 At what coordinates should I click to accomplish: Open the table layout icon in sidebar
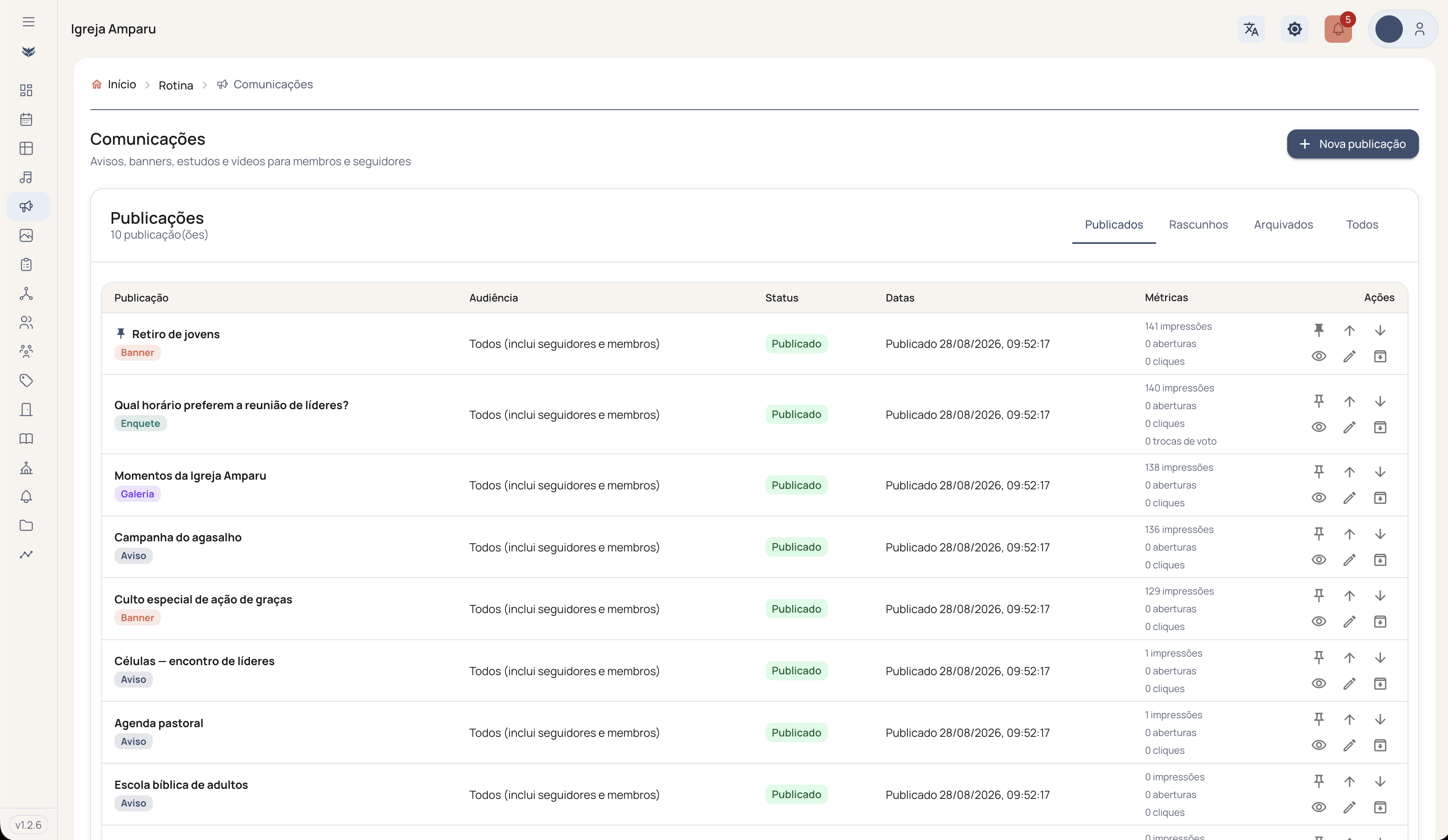pos(27,148)
